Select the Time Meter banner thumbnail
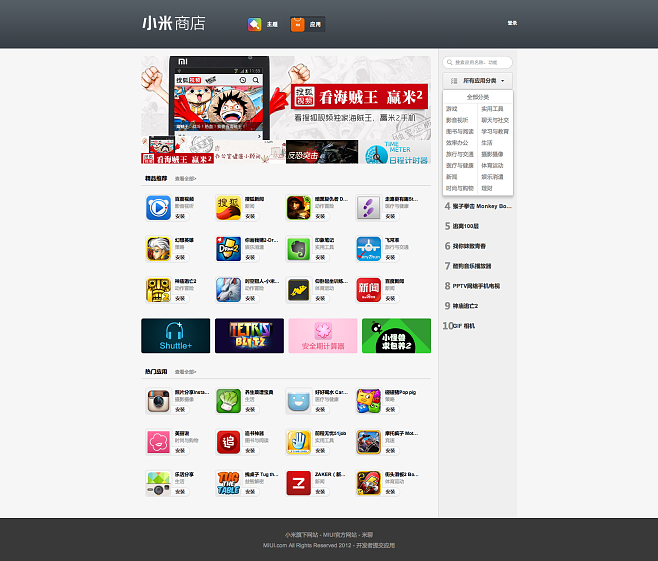Viewport: 658px width, 561px height. 395,151
